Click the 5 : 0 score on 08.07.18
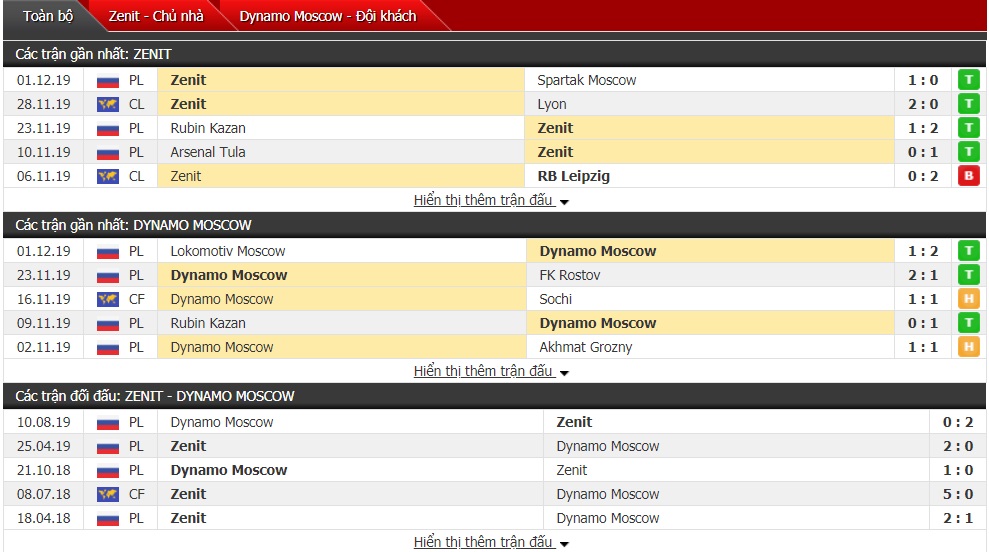 [x=958, y=494]
